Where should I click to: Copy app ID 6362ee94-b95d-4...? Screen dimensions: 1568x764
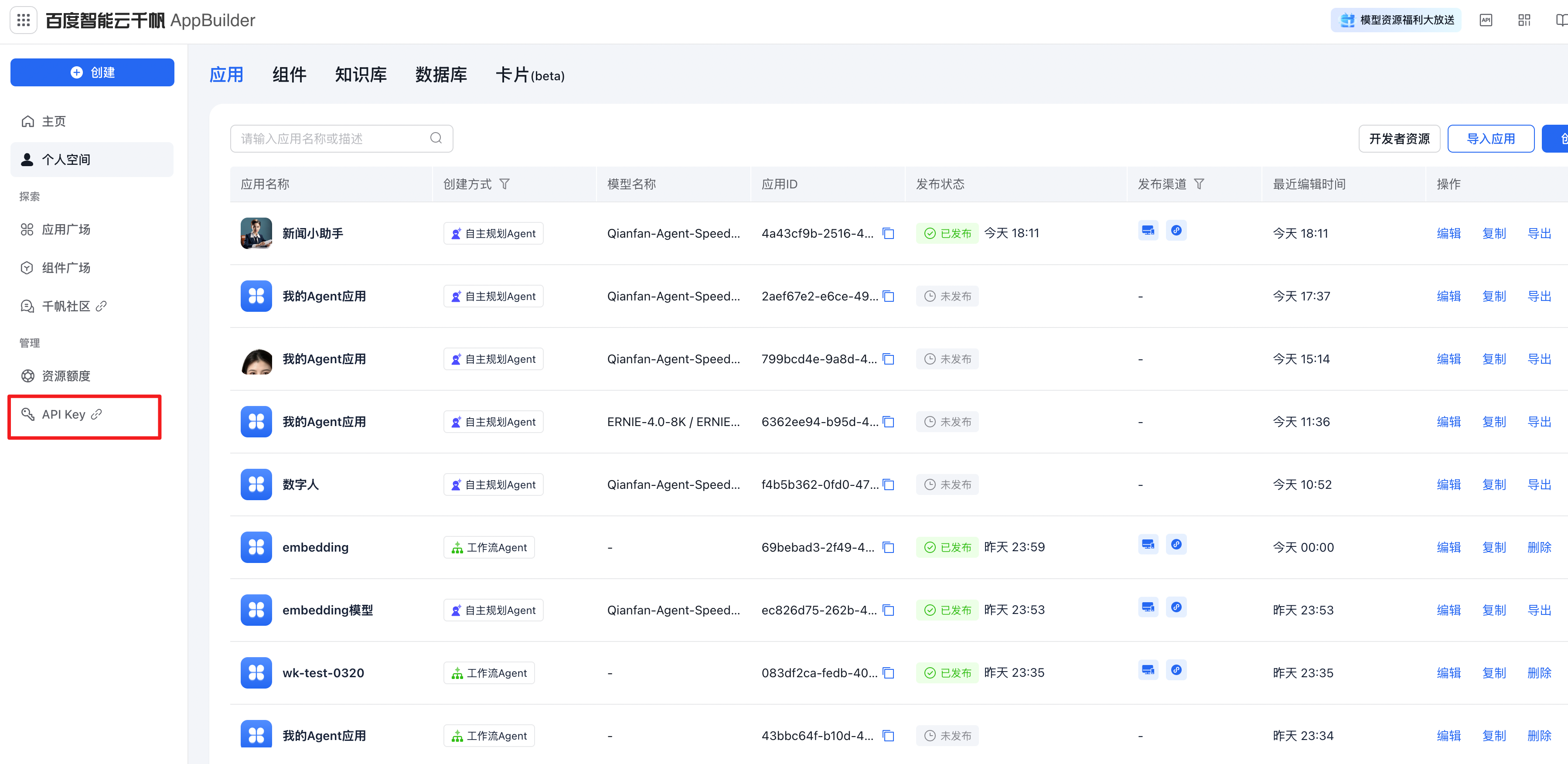click(889, 421)
